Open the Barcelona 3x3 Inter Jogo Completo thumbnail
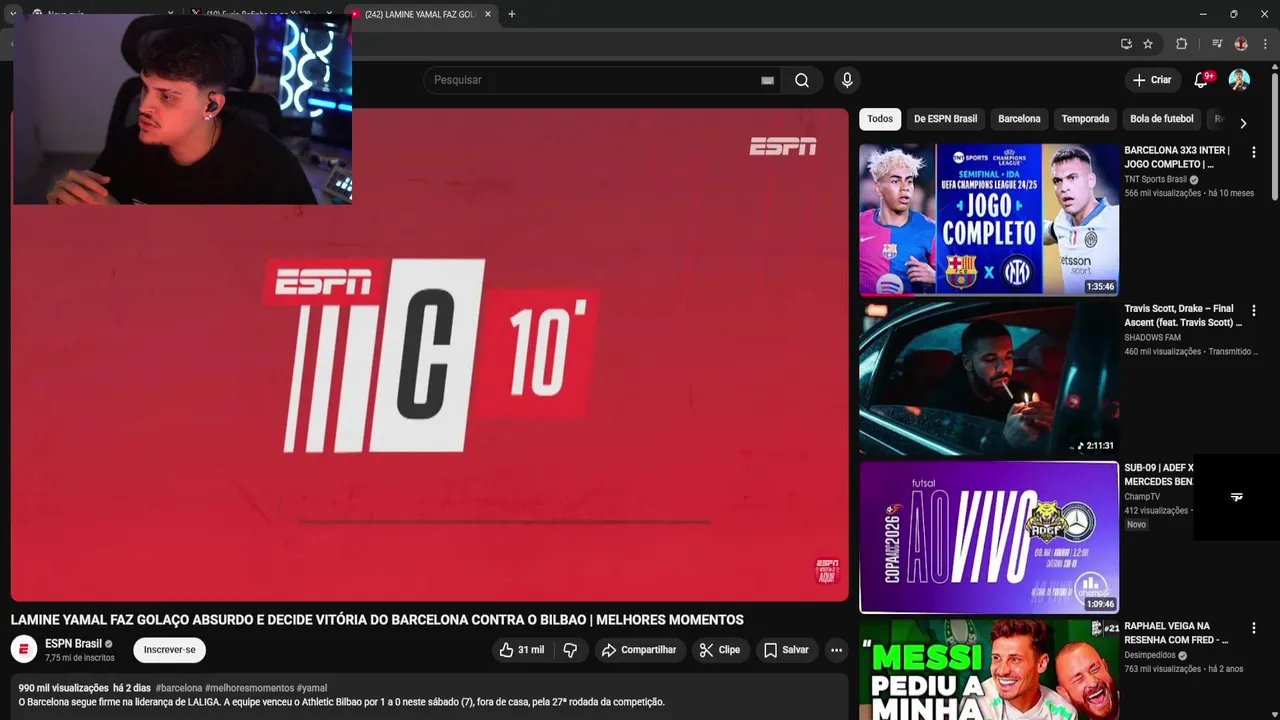The height and width of the screenshot is (720, 1280). [x=989, y=220]
